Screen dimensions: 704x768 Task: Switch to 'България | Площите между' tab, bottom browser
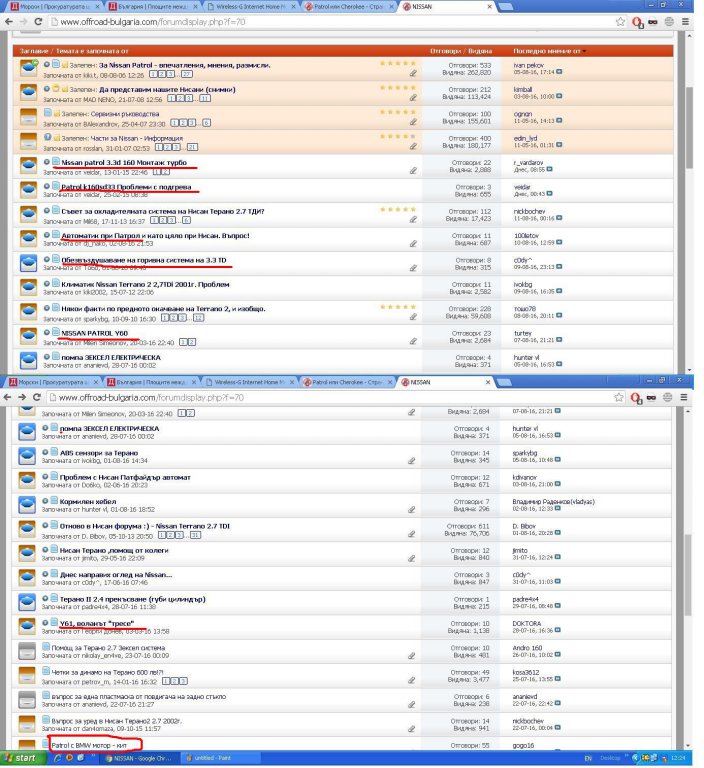(150, 382)
